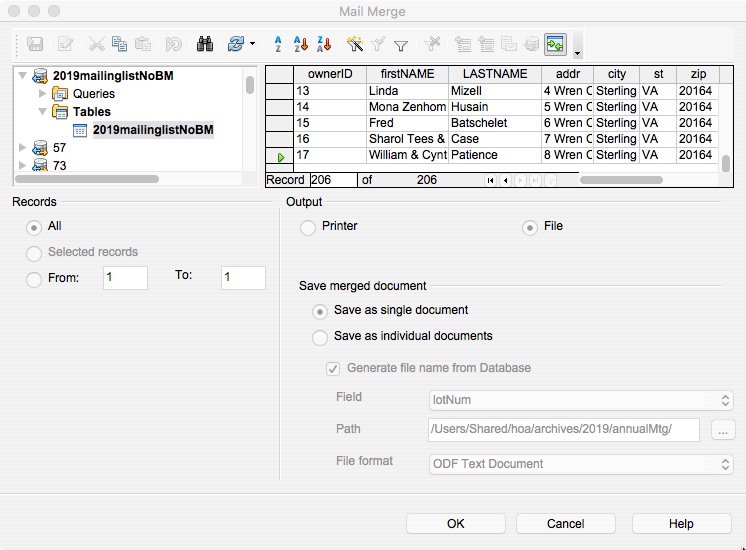This screenshot has width=746, height=550.
Task: Open the Field dropdown showing lotNum
Action: [581, 400]
